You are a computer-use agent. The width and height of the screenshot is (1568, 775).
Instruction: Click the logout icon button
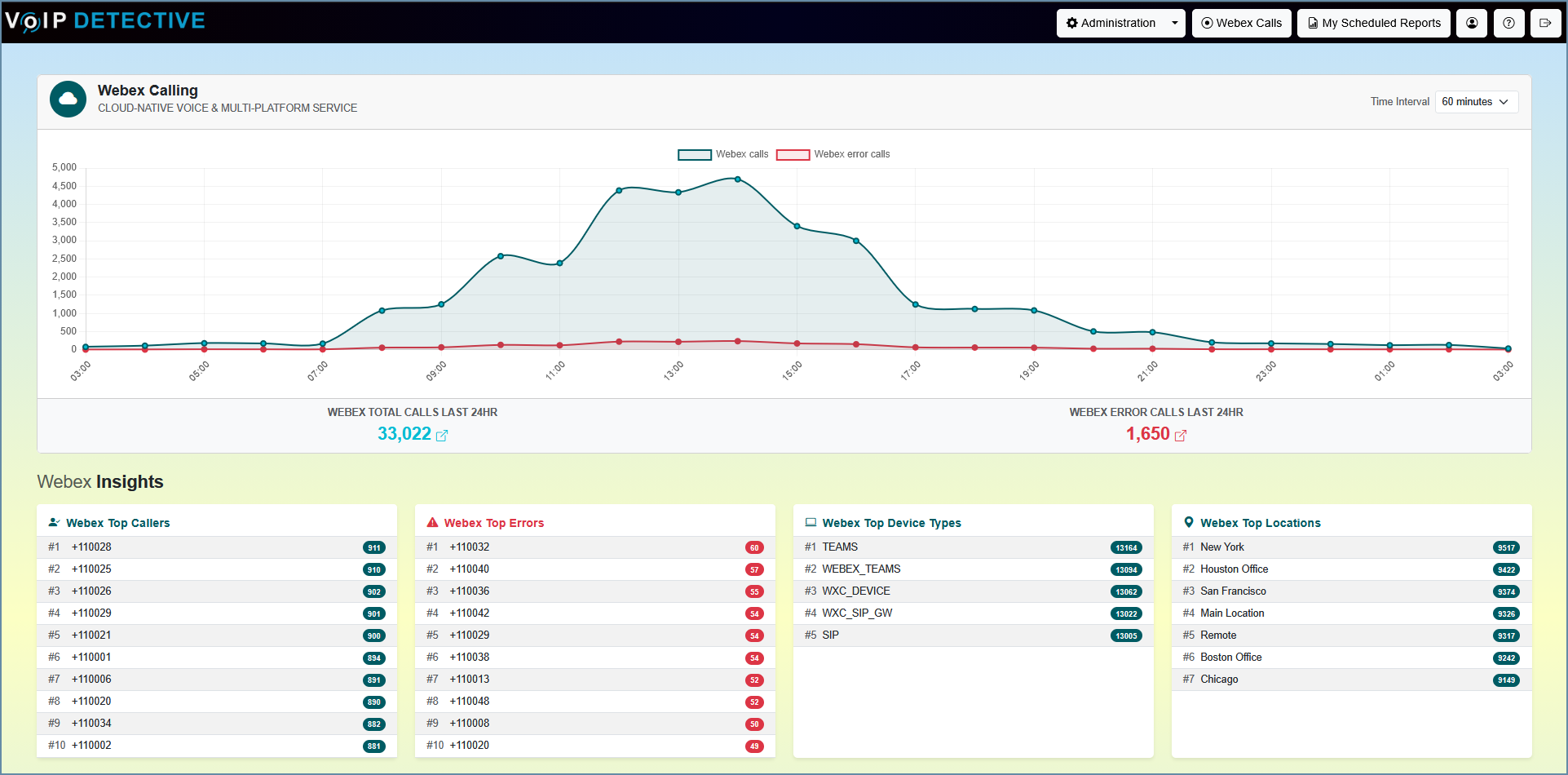pyautogui.click(x=1545, y=23)
